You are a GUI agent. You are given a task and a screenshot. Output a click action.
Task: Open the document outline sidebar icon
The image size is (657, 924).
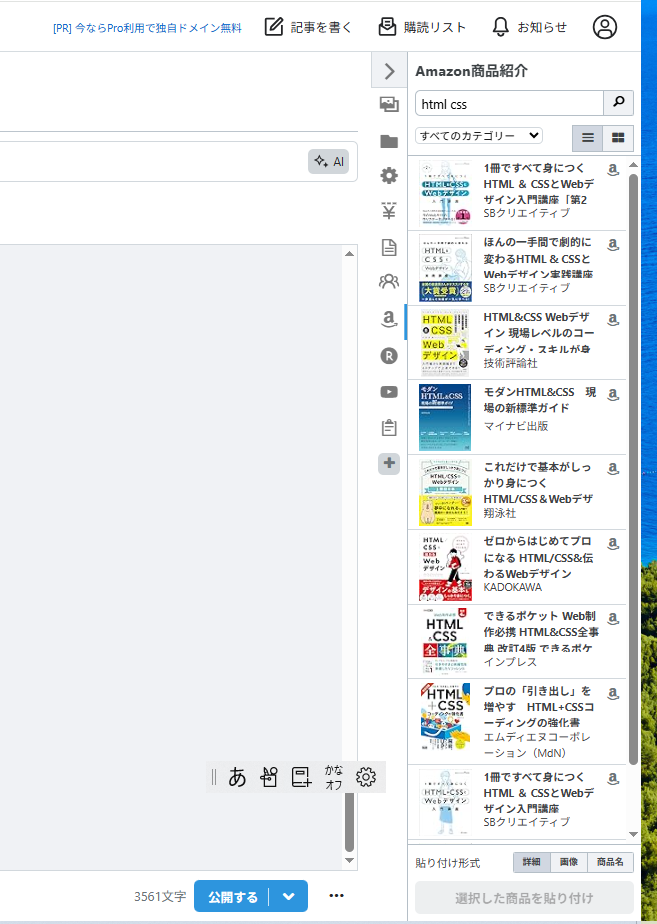click(389, 248)
